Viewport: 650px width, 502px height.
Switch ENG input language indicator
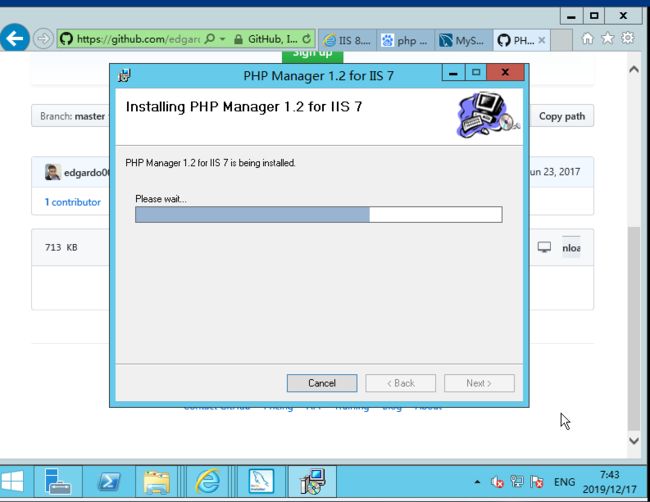coord(564,482)
